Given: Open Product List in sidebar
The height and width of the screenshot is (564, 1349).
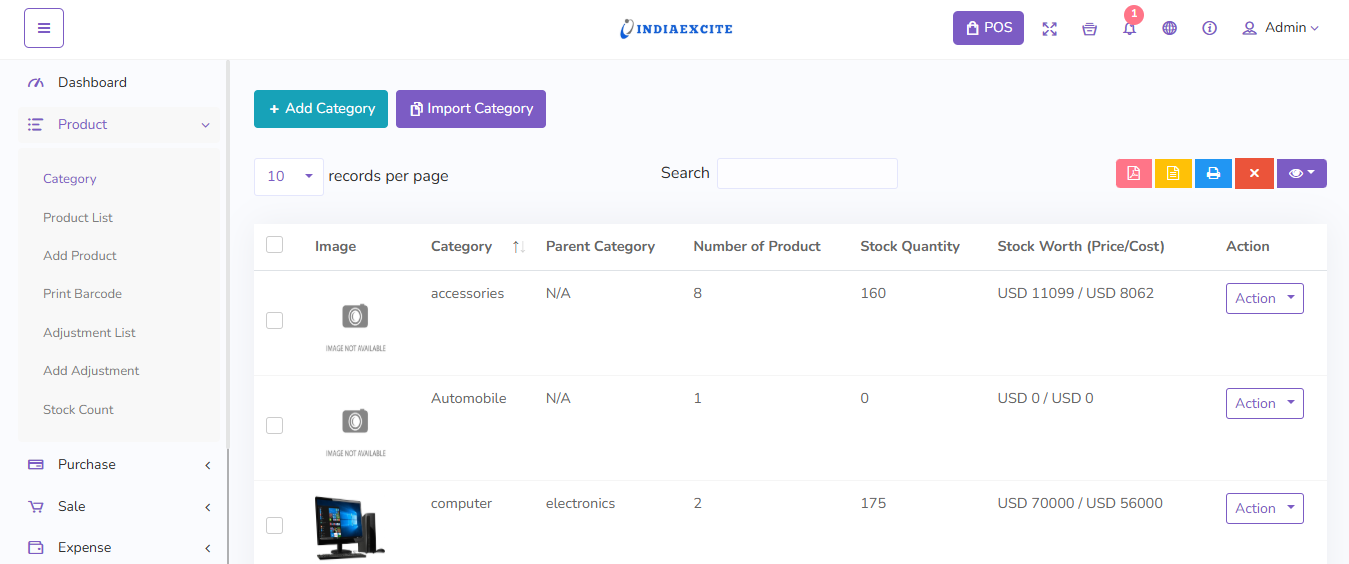Looking at the screenshot, I should 78,217.
